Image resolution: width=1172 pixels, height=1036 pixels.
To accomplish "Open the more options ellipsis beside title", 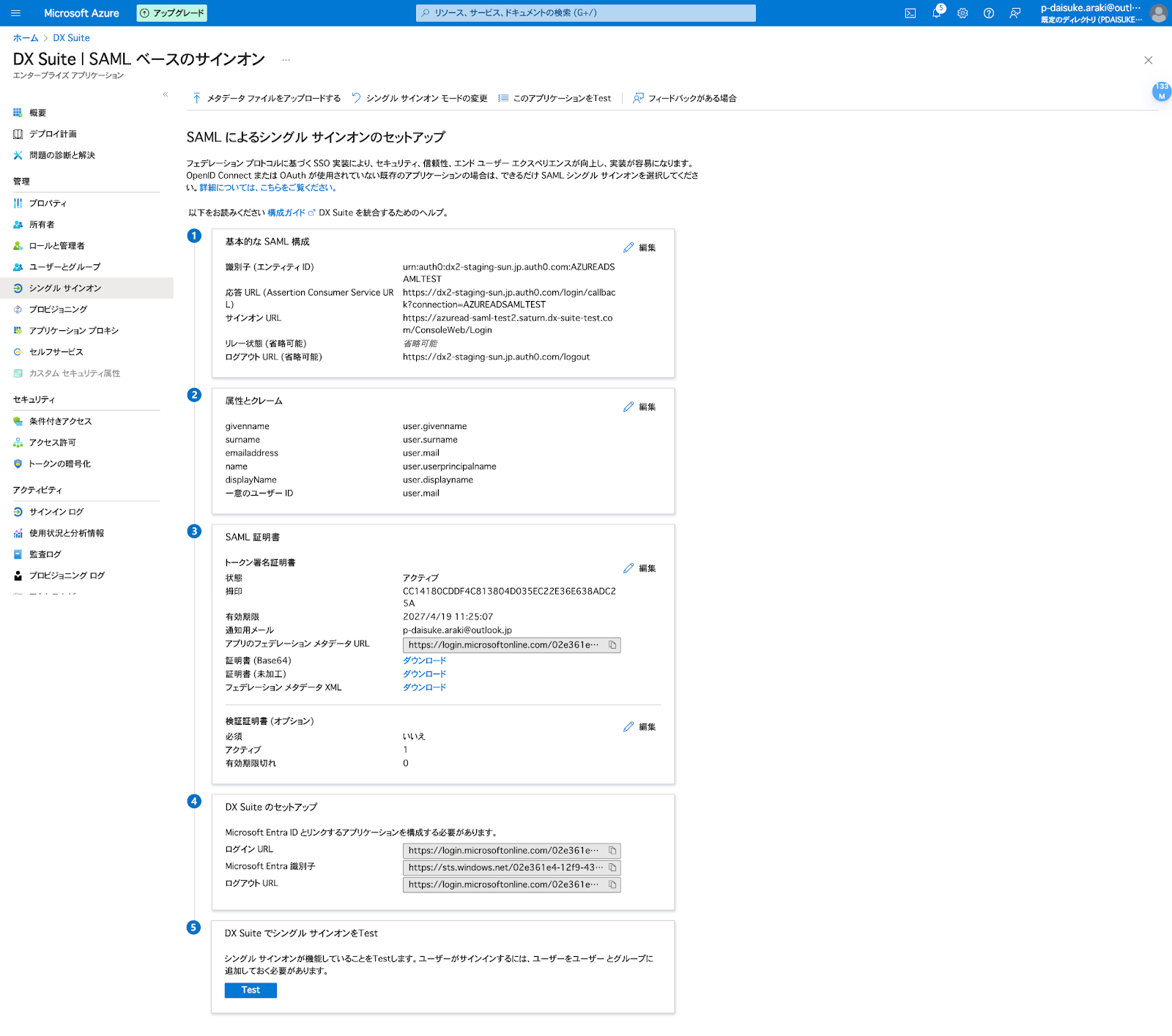I will coord(286,60).
